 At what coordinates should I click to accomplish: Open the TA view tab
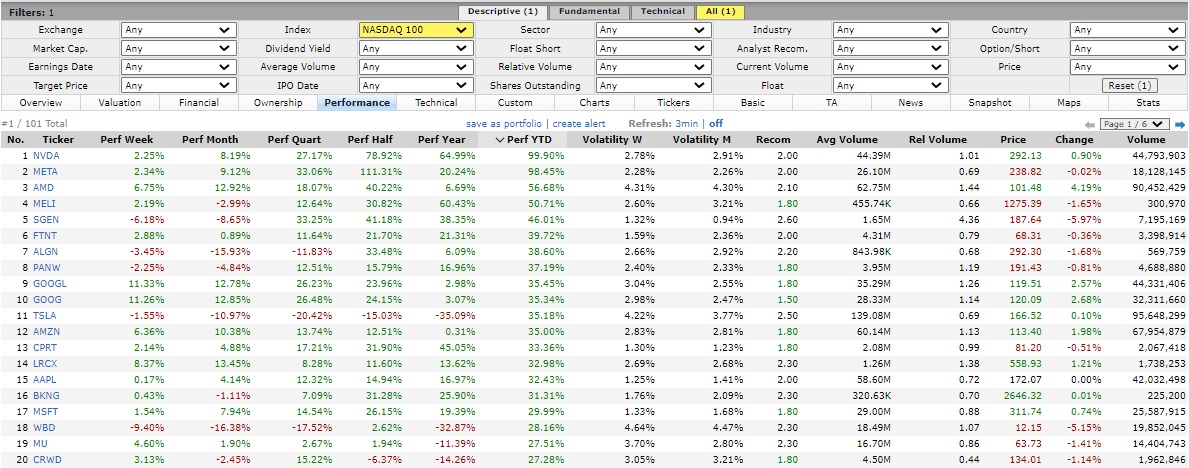click(x=831, y=102)
